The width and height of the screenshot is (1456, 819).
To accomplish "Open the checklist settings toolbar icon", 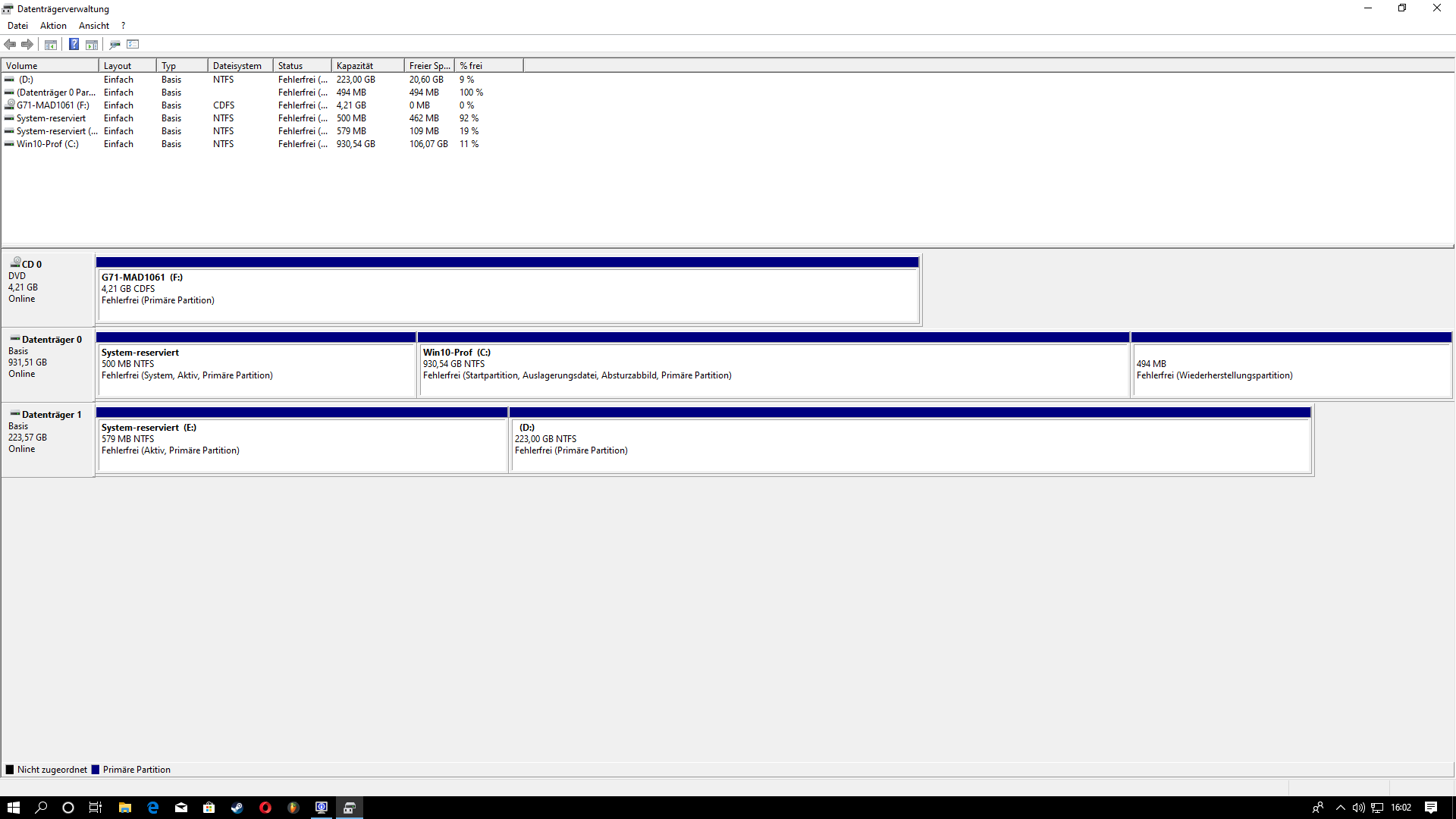I will [133, 44].
